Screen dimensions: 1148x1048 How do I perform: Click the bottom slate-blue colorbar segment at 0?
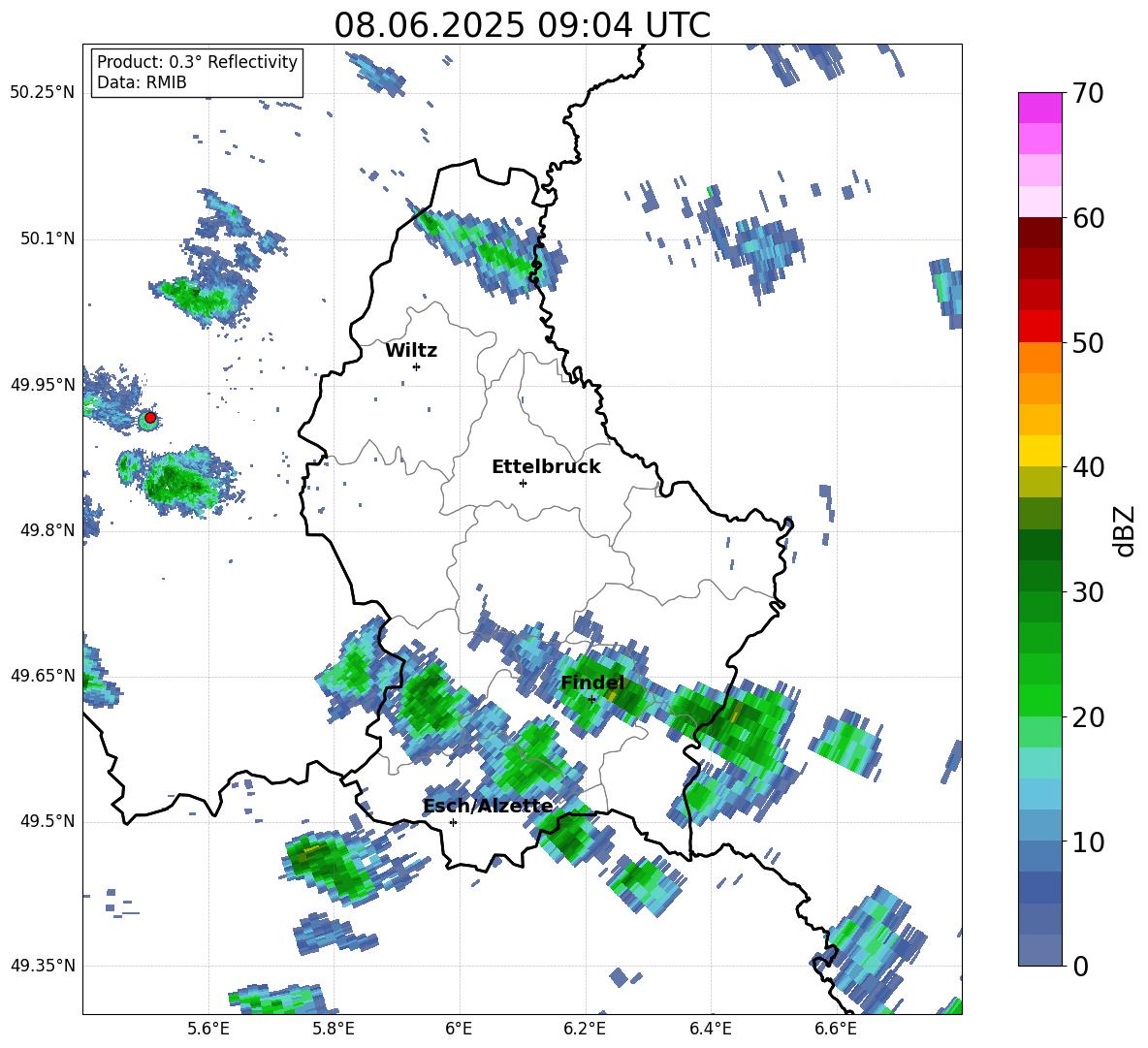pos(1039,951)
